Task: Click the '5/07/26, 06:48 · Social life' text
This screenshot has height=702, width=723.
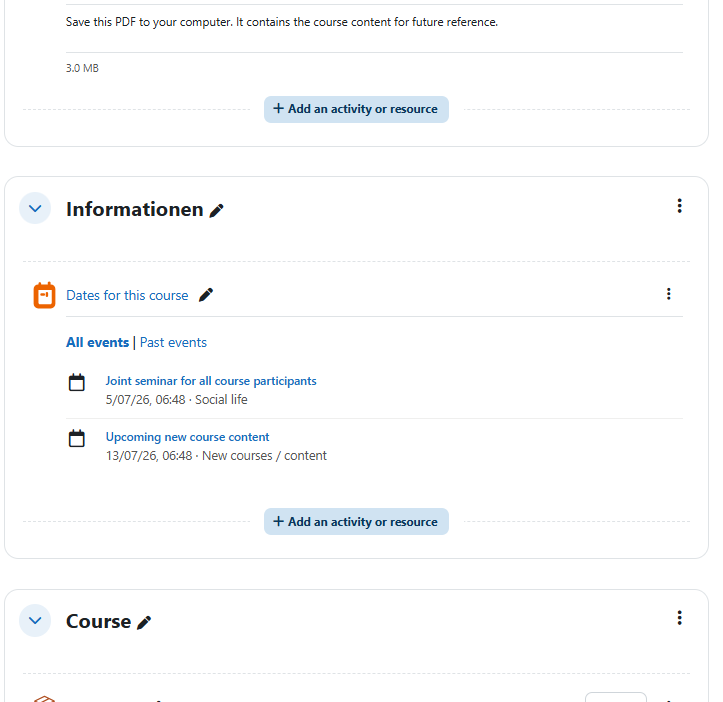Action: pyautogui.click(x=177, y=399)
